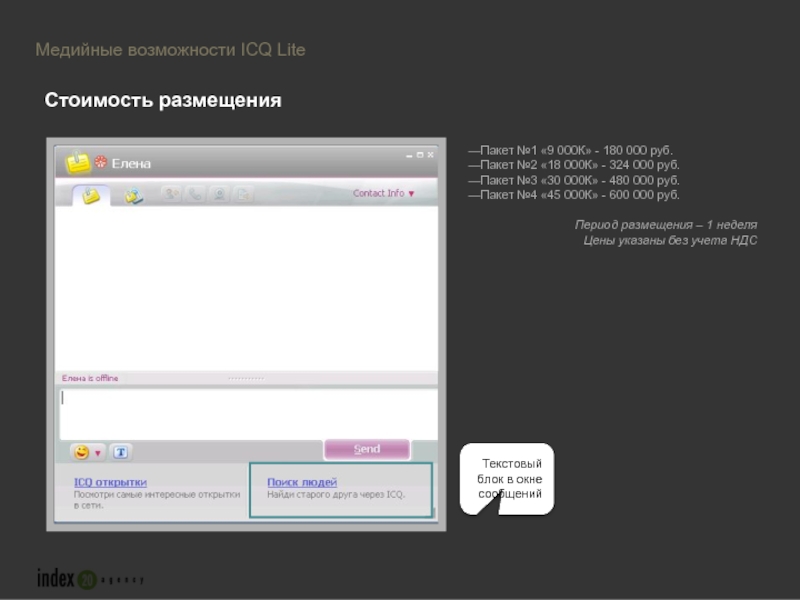The height and width of the screenshot is (600, 800).
Task: Click the Елена contact name in title bar
Action: 131,164
